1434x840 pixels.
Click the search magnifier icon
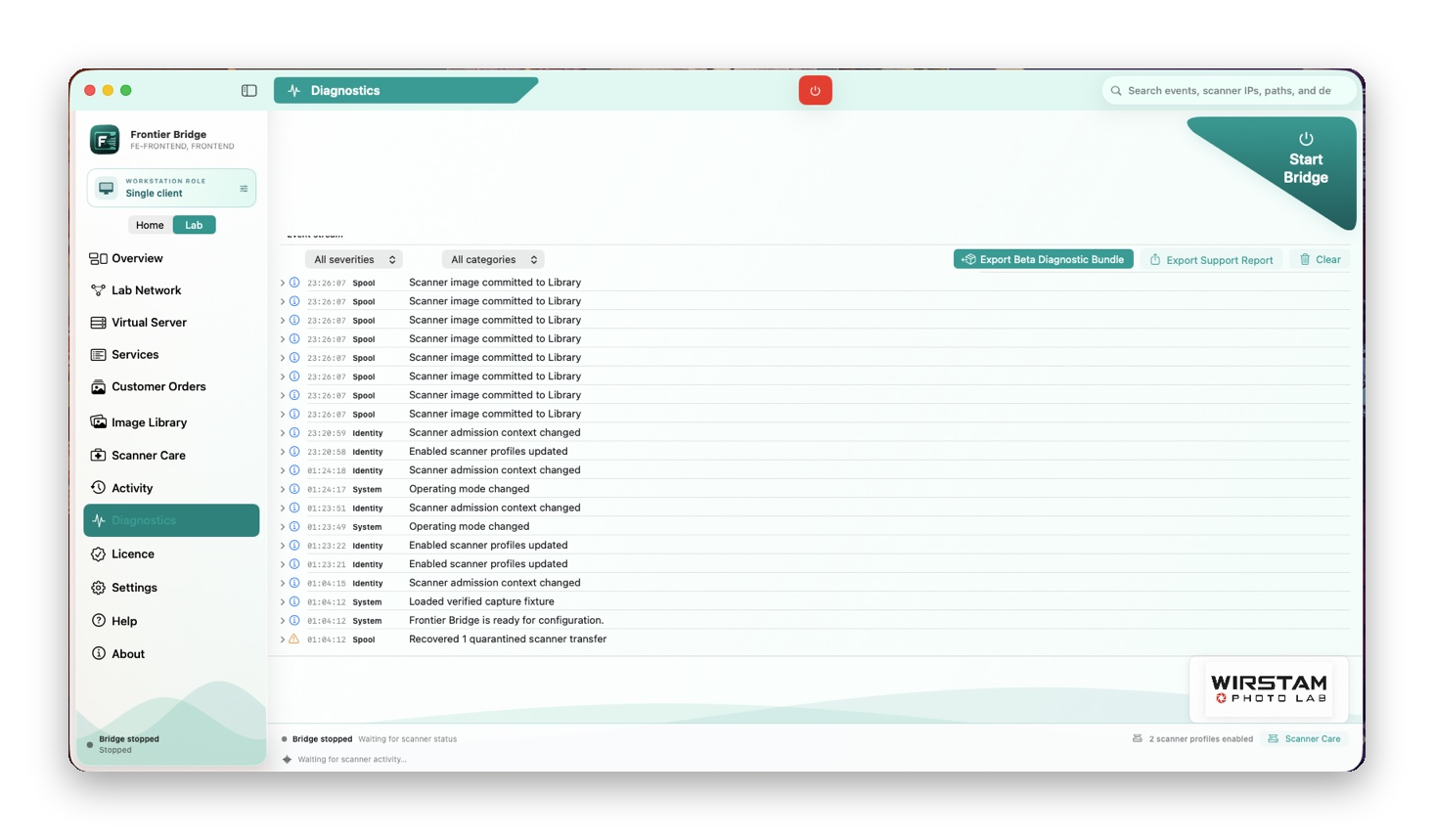[1116, 91]
